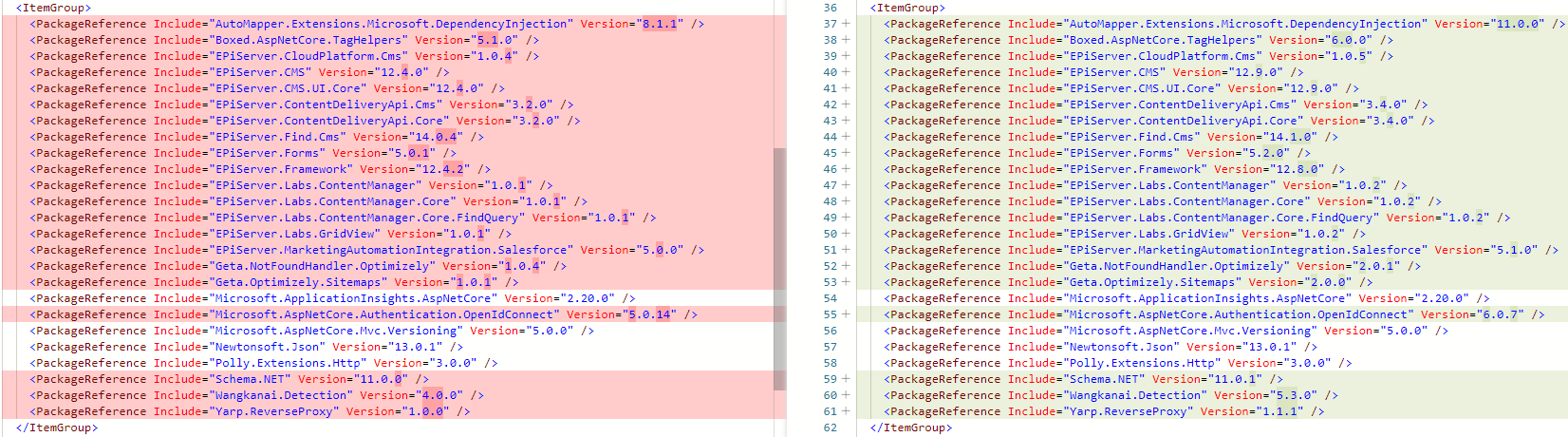Viewport: 1568px width, 437px height.
Task: Click the plus marker beside line 59
Action: [846, 379]
